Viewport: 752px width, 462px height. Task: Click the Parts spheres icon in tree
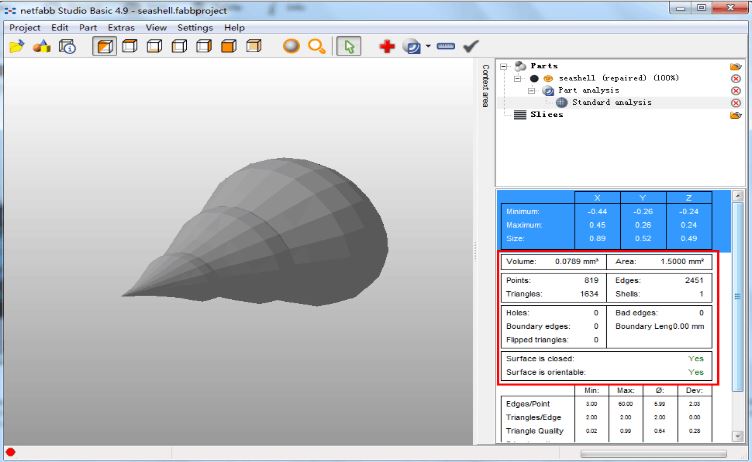point(520,66)
